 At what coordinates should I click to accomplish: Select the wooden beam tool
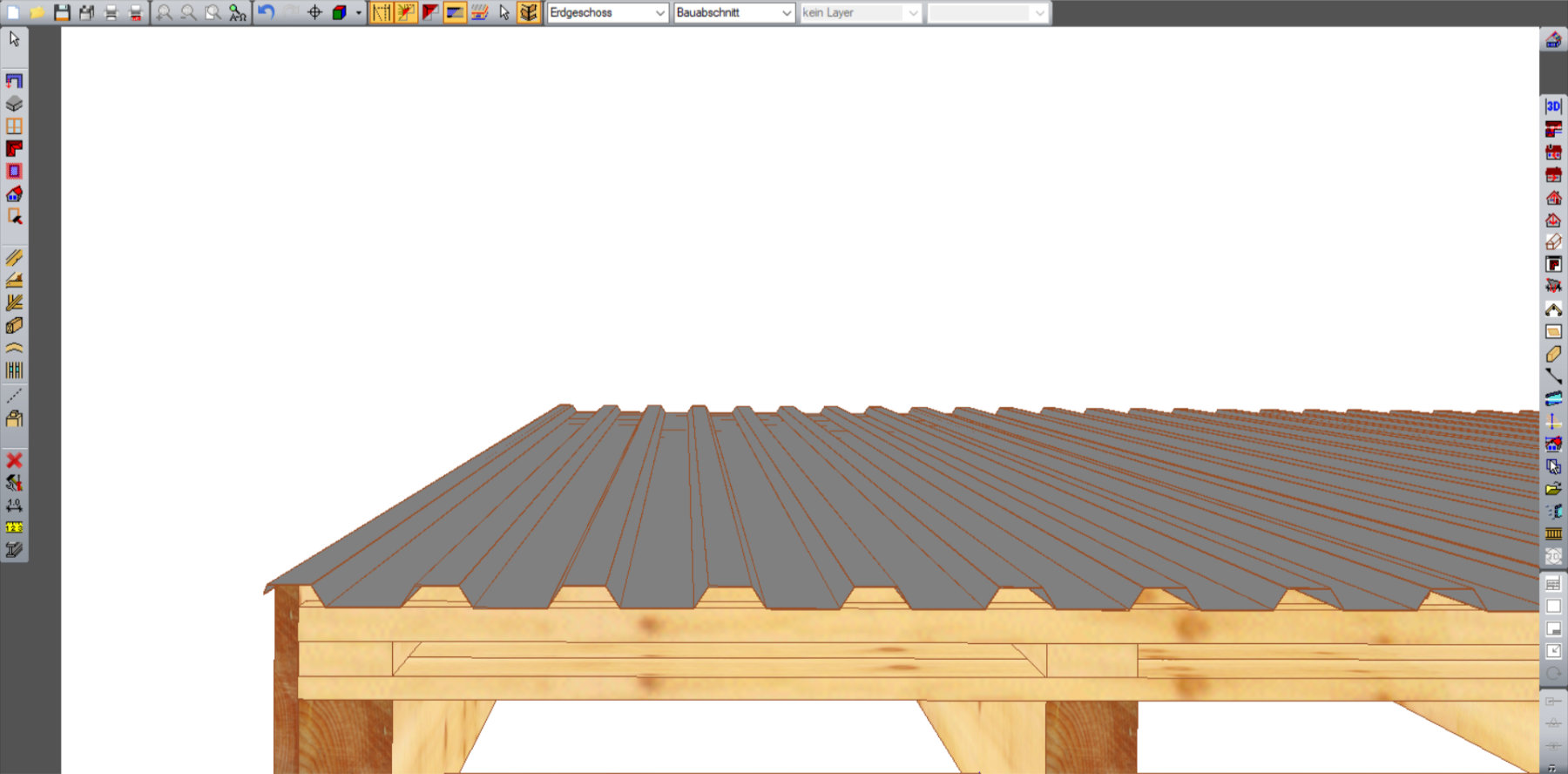(x=14, y=258)
